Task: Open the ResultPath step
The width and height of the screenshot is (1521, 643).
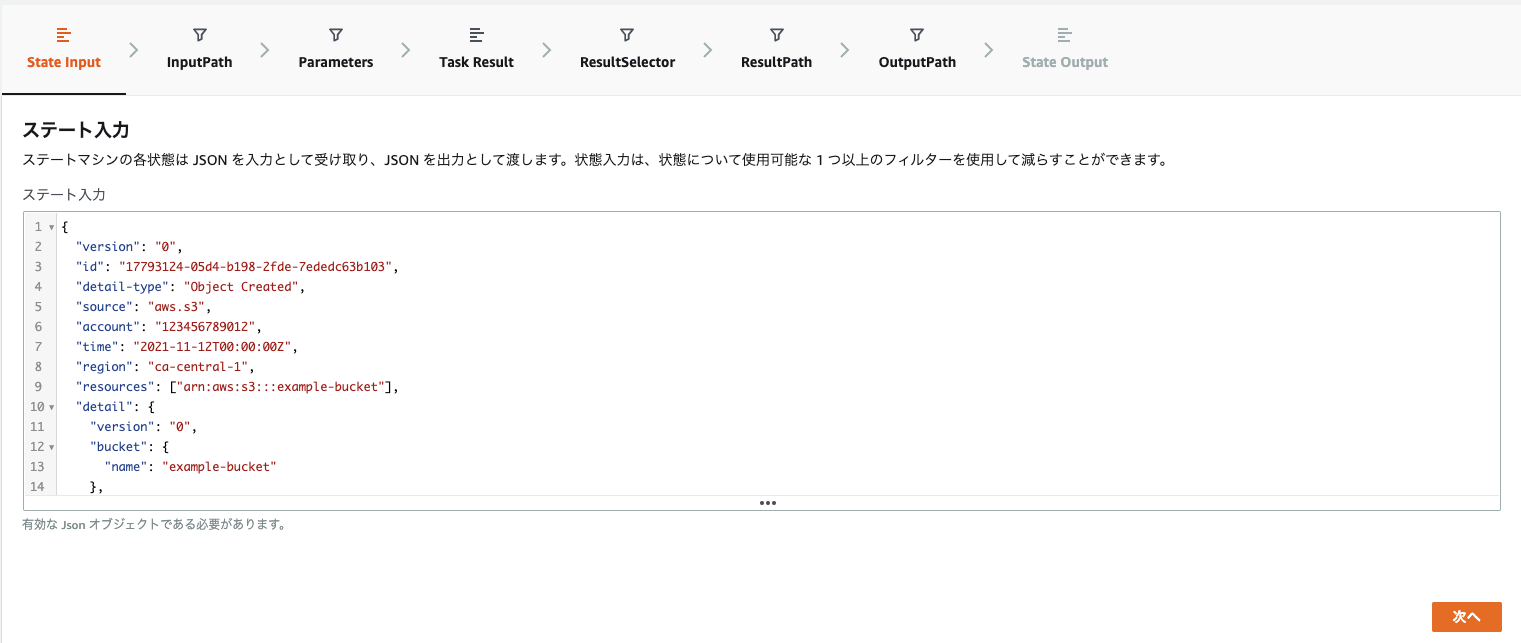Action: click(776, 61)
